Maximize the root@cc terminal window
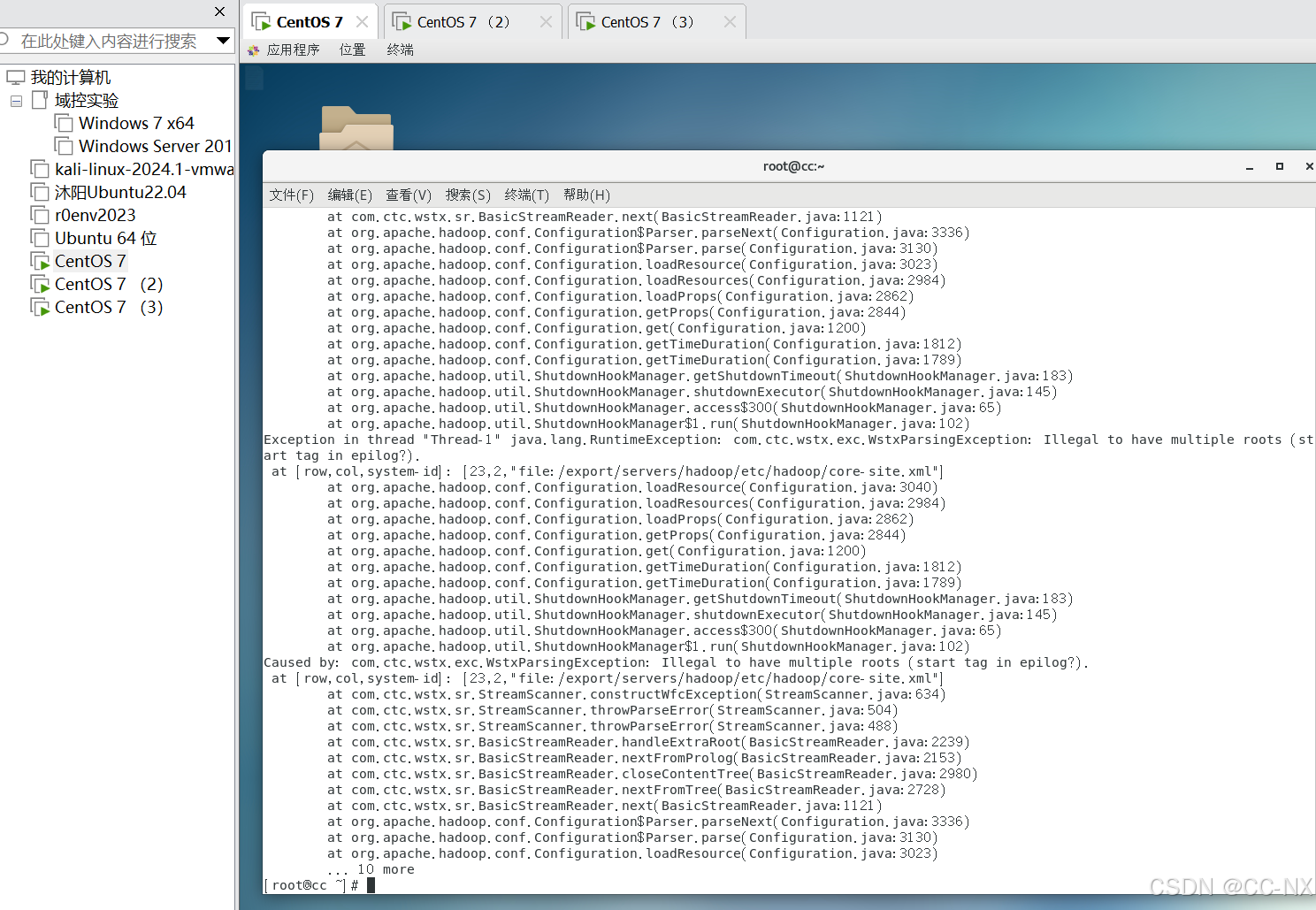Viewport: 1316px width, 910px height. point(1280,166)
